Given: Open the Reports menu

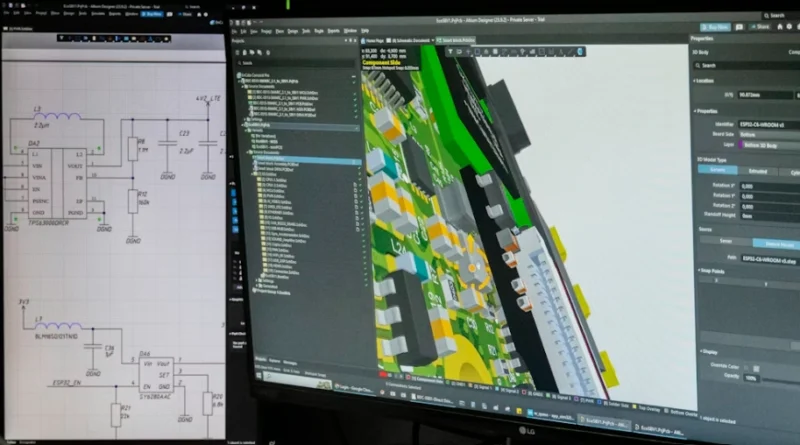Looking at the screenshot, I should [x=334, y=31].
